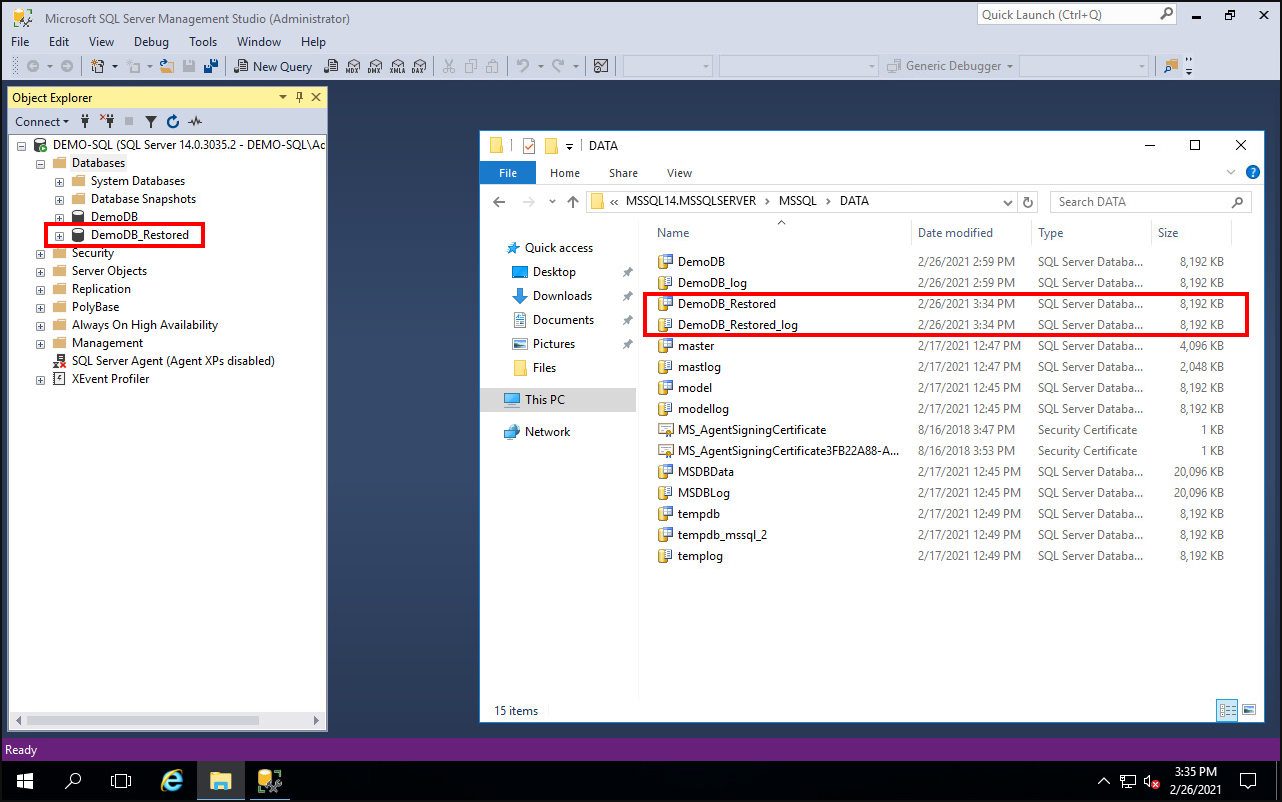Click the New Project toolbar icon
The width and height of the screenshot is (1282, 802).
point(97,66)
